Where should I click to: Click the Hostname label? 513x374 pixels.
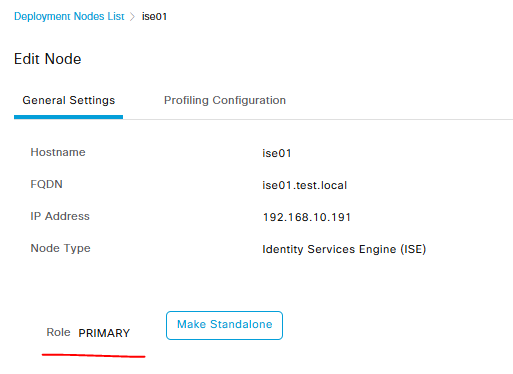point(58,152)
